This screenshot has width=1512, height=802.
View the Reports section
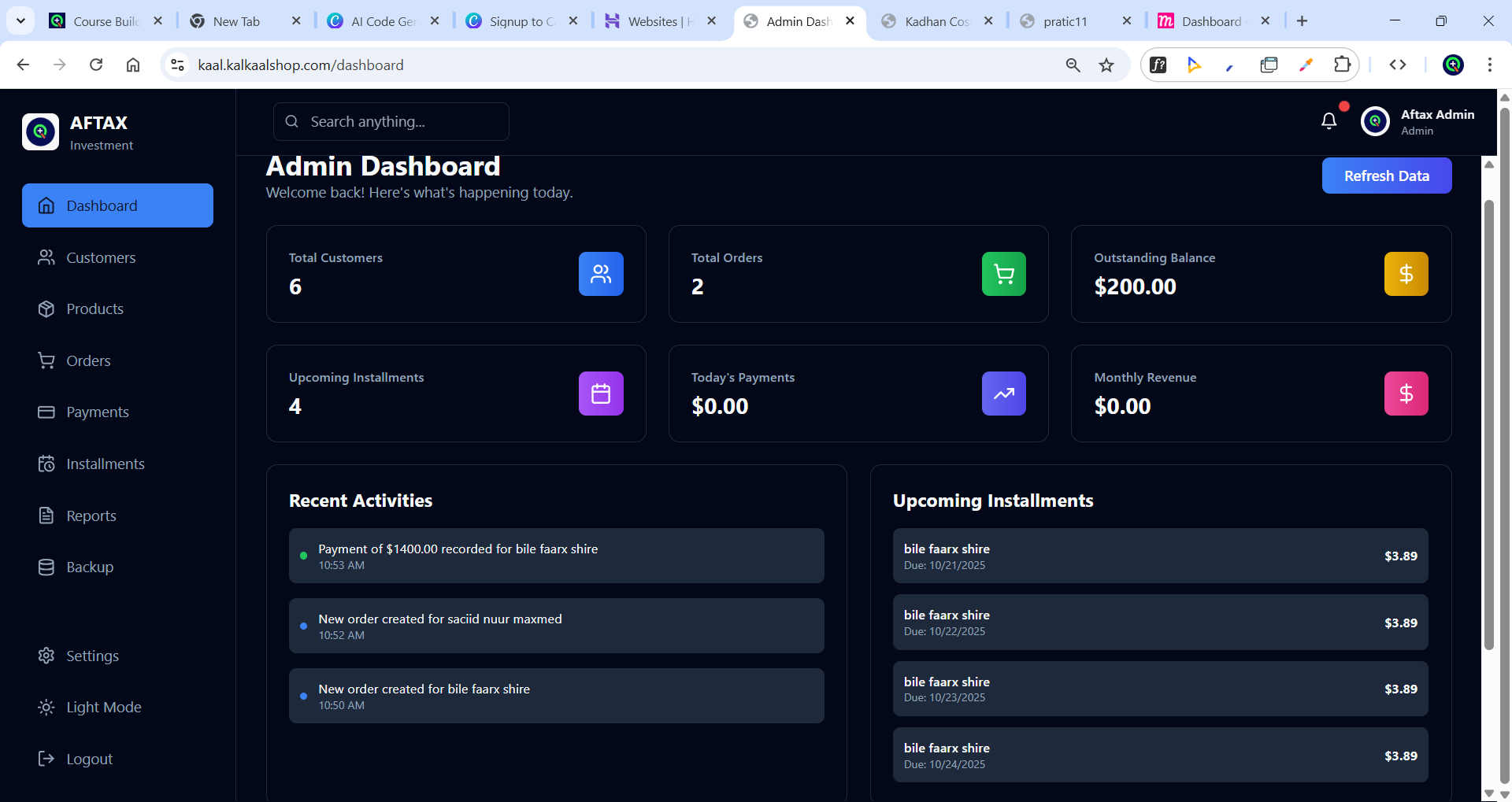pos(91,516)
